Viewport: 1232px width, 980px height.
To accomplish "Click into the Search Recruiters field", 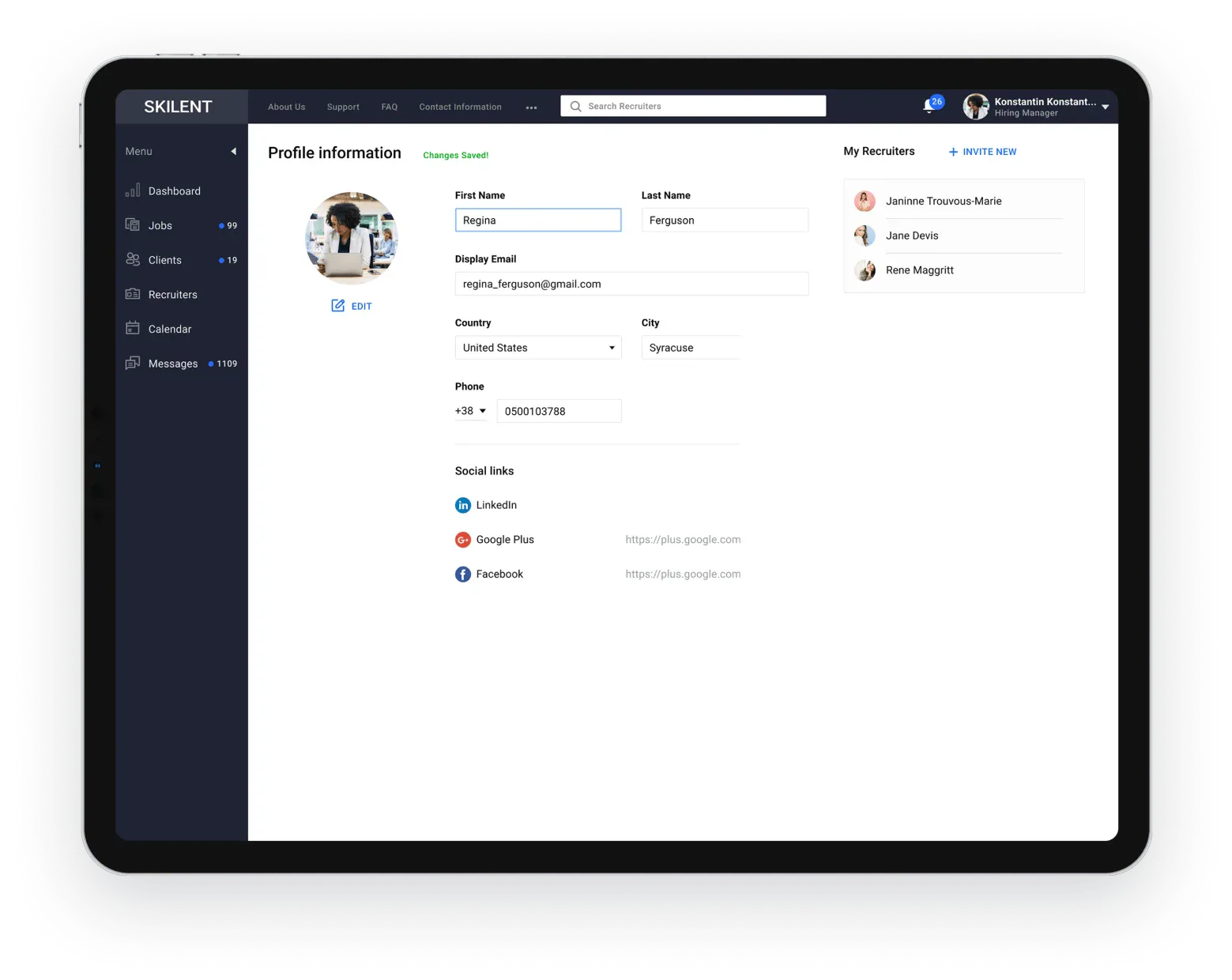I will [693, 106].
